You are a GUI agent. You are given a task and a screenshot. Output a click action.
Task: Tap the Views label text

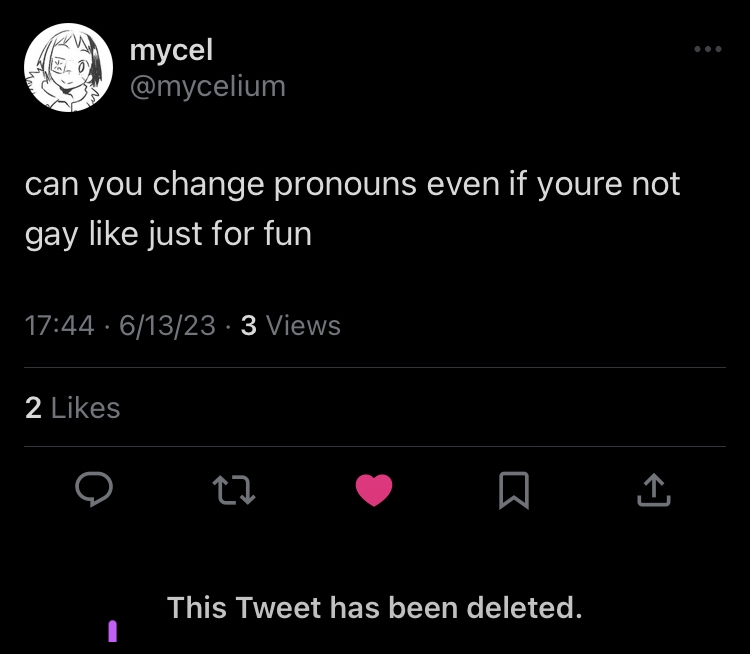pyautogui.click(x=304, y=326)
